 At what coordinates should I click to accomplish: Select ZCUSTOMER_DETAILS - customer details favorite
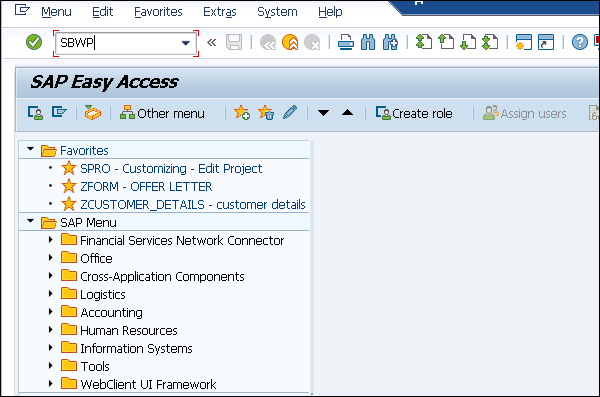193,204
